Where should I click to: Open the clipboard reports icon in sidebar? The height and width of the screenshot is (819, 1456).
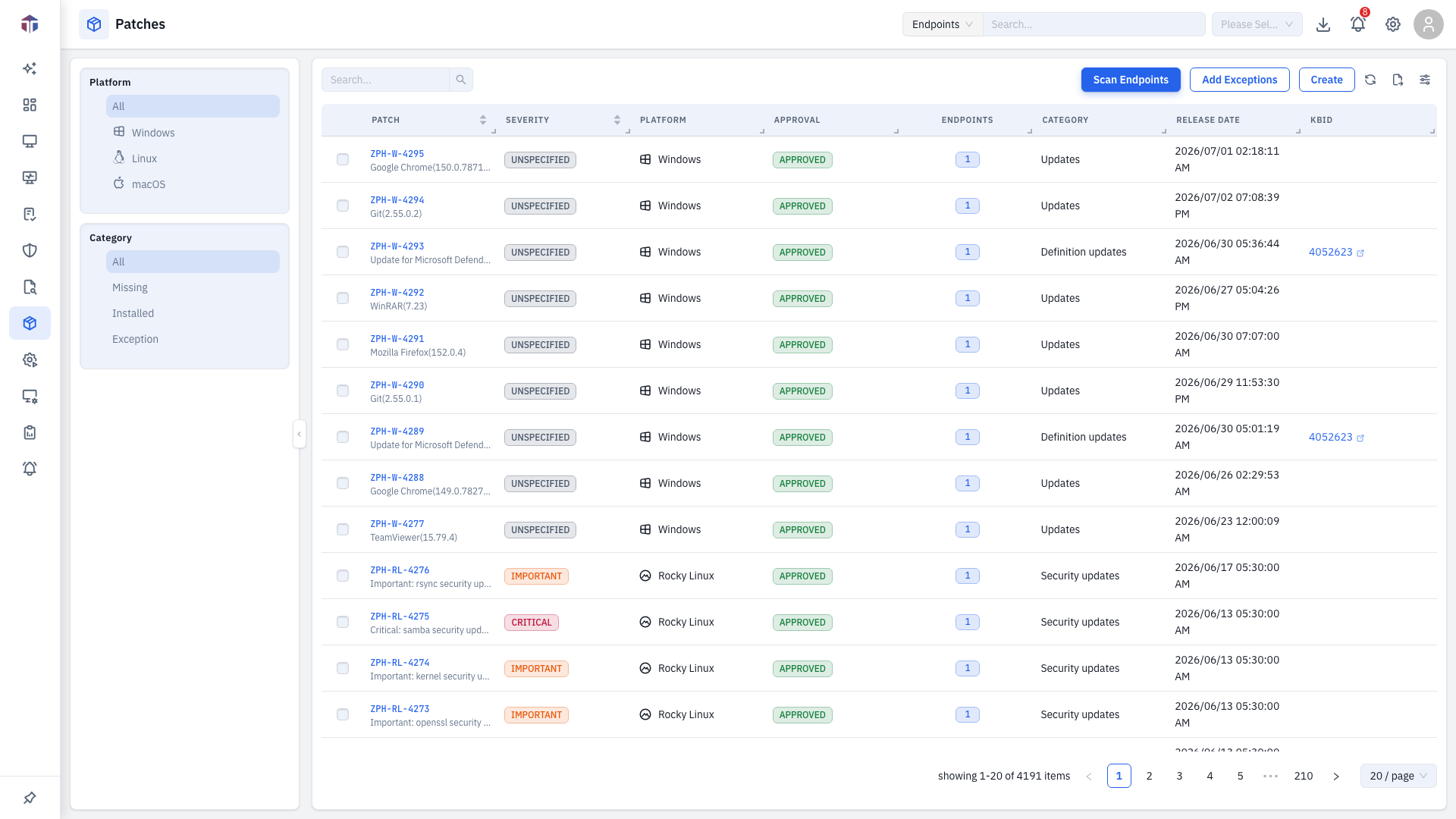point(30,432)
